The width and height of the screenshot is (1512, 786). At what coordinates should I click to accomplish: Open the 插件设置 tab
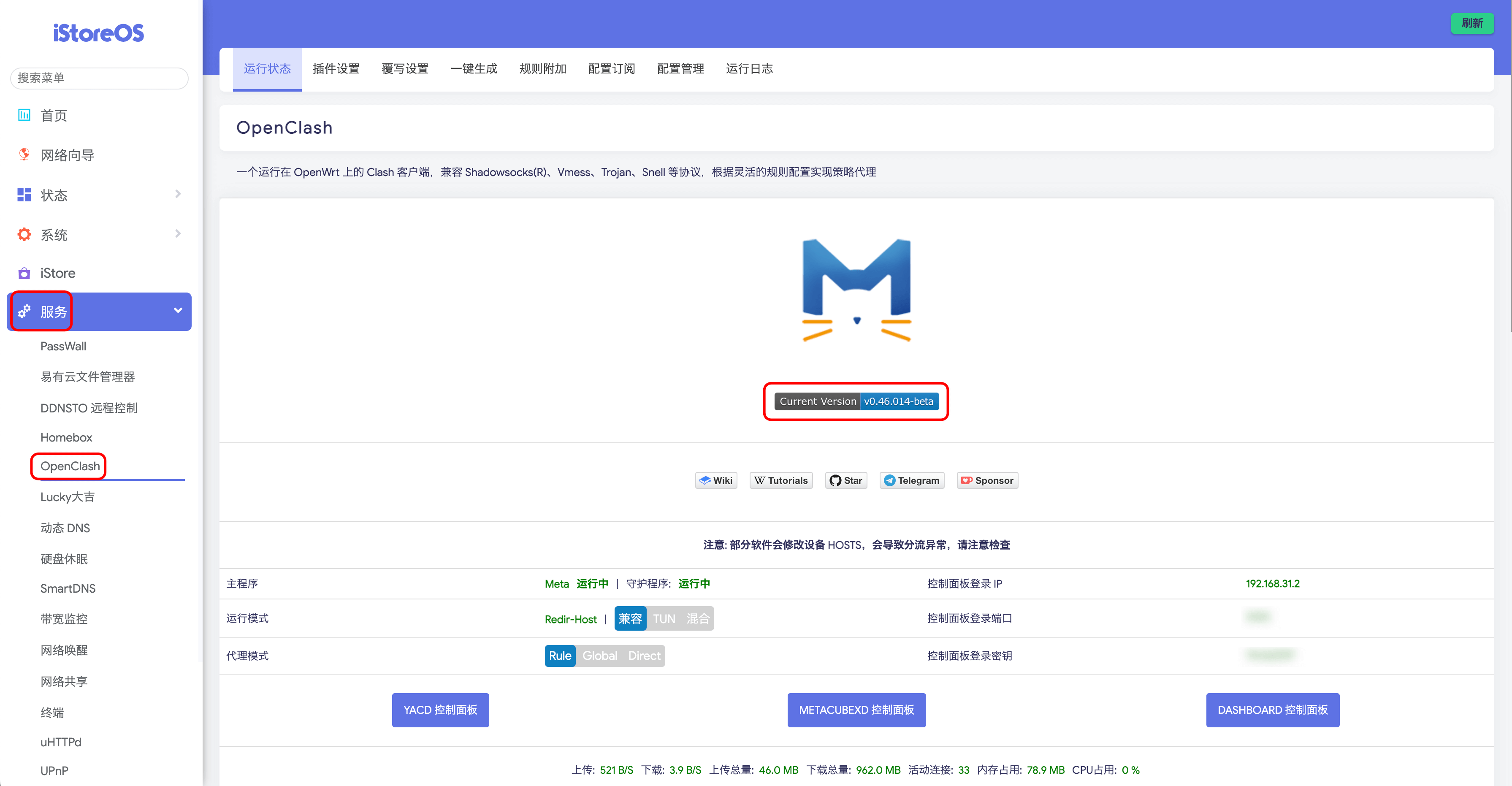pos(336,69)
